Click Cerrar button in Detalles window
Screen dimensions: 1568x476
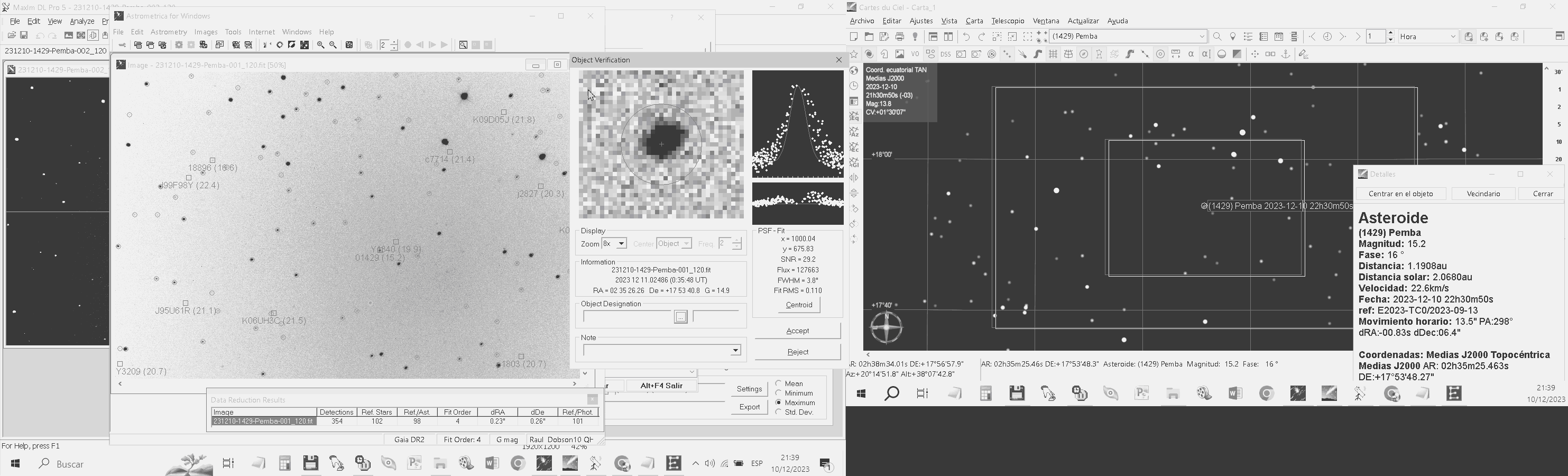click(1543, 194)
